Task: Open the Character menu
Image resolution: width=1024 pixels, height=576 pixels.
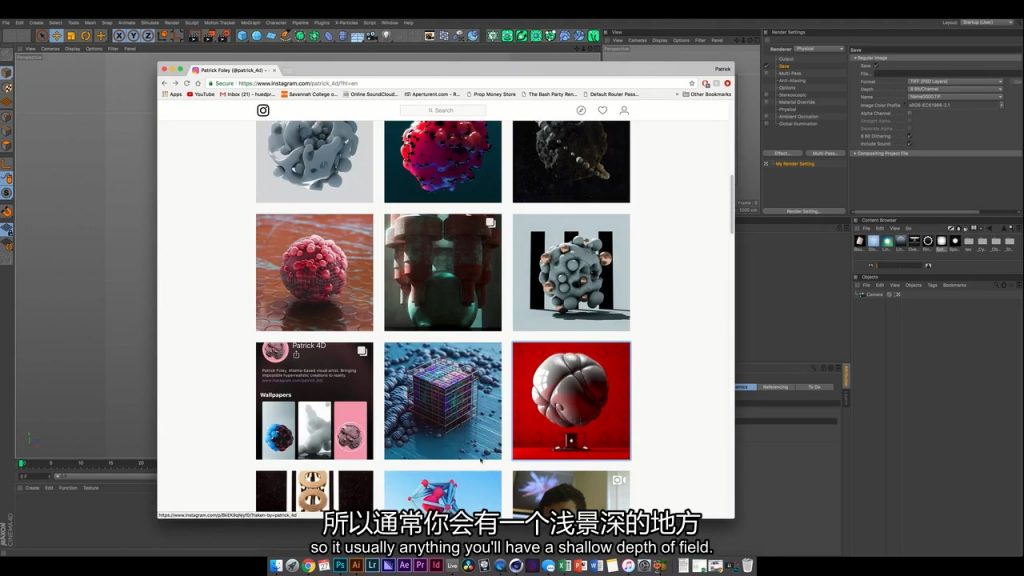Action: [x=276, y=23]
